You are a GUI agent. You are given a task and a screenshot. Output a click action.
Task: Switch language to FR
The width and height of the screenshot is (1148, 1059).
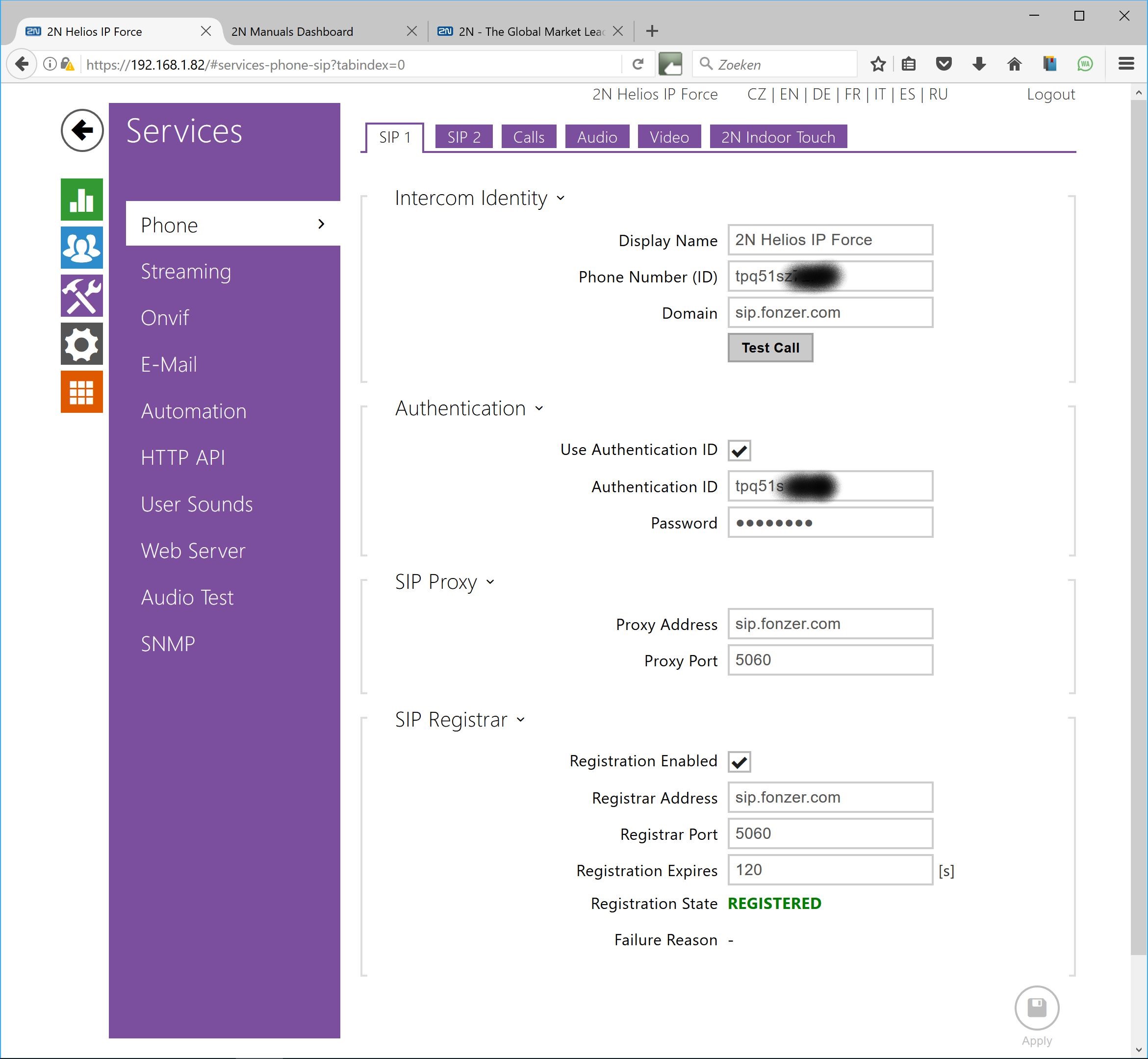(852, 94)
